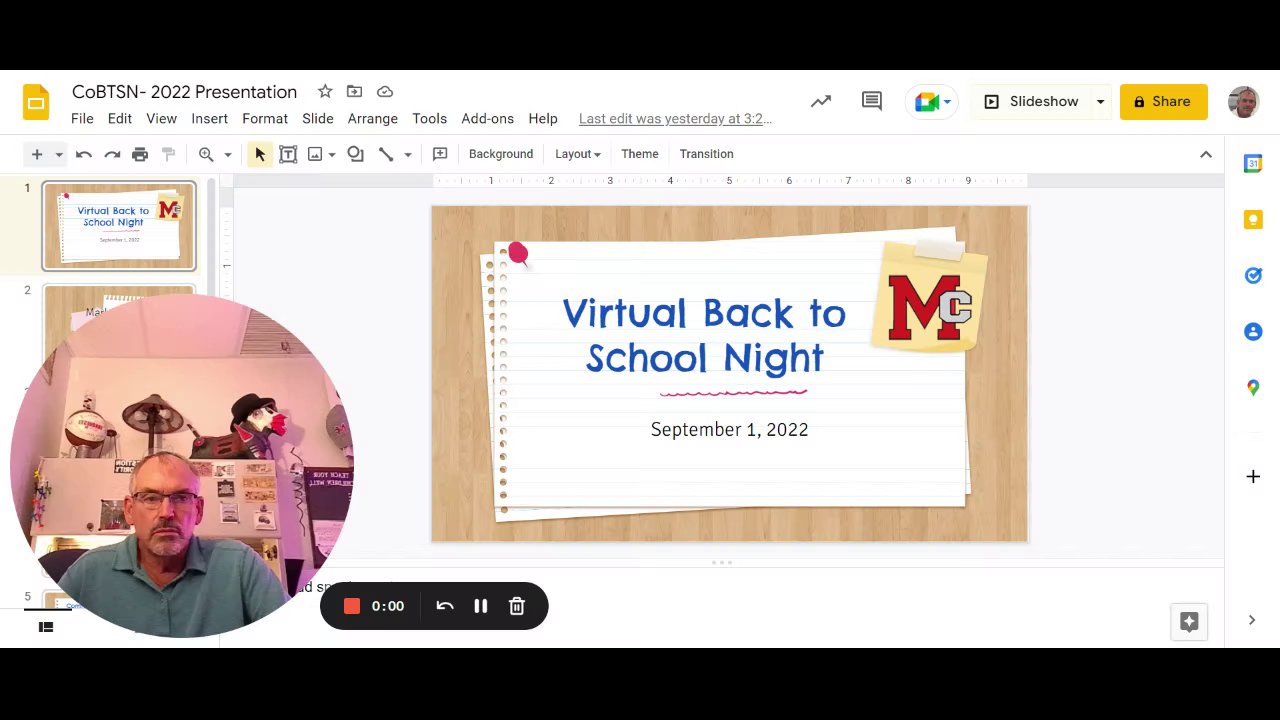Star the CoBTSN presentation
The height and width of the screenshot is (720, 1280).
pyautogui.click(x=325, y=91)
